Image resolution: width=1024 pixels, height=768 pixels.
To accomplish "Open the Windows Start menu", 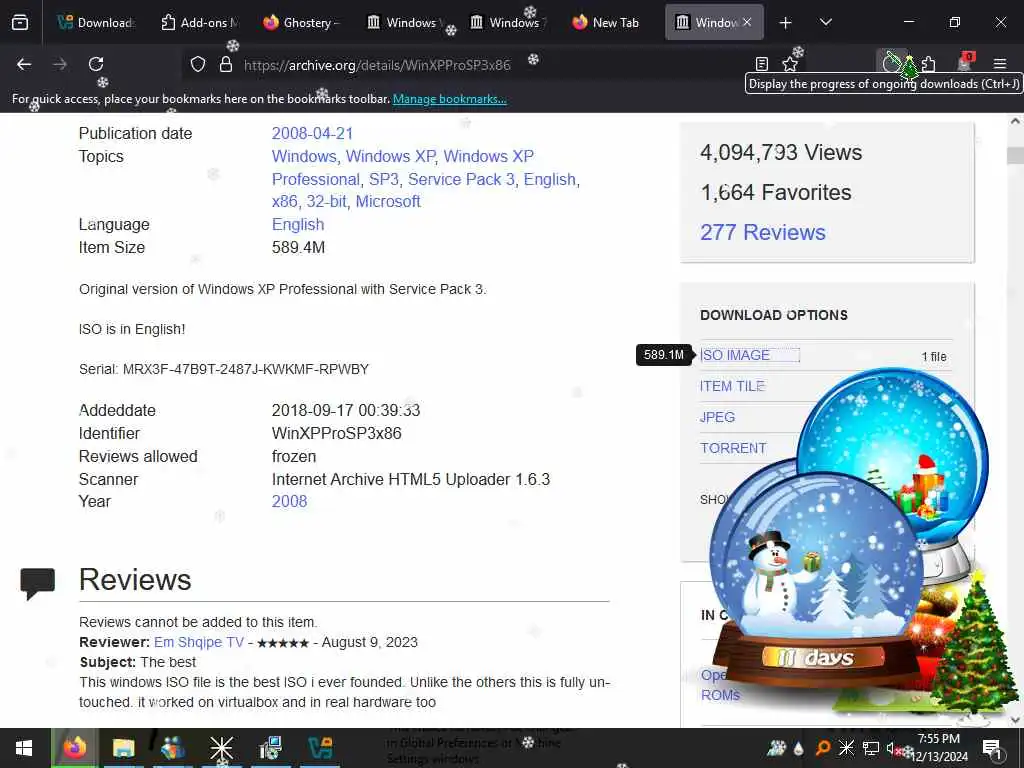I will pos(24,748).
